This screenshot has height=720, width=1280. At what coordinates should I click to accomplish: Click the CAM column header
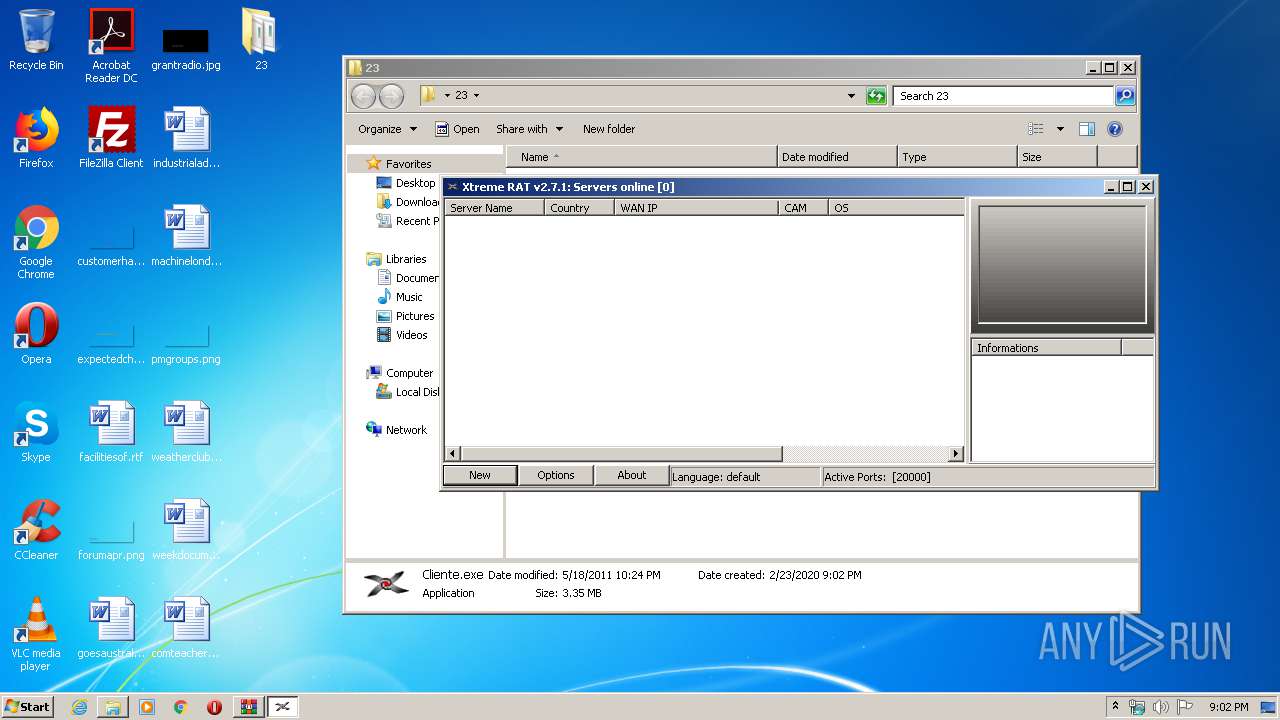click(803, 208)
